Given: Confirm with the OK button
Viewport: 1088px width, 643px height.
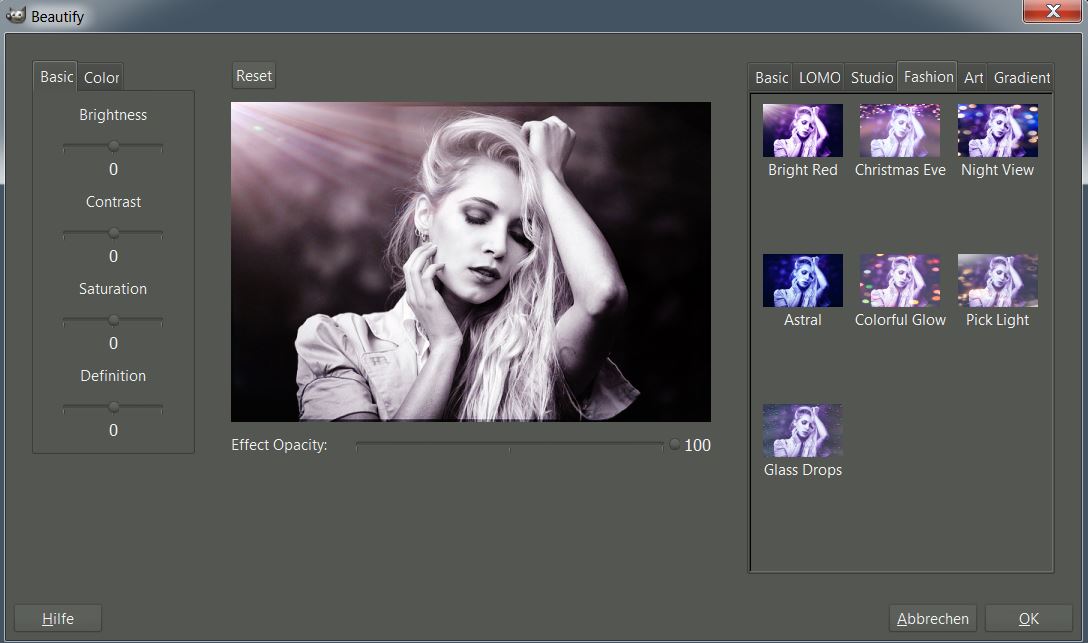Looking at the screenshot, I should point(1028,618).
